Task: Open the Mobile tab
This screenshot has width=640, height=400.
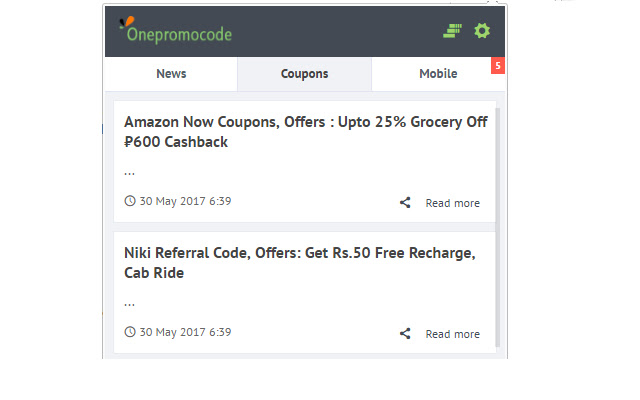Action: tap(438, 74)
